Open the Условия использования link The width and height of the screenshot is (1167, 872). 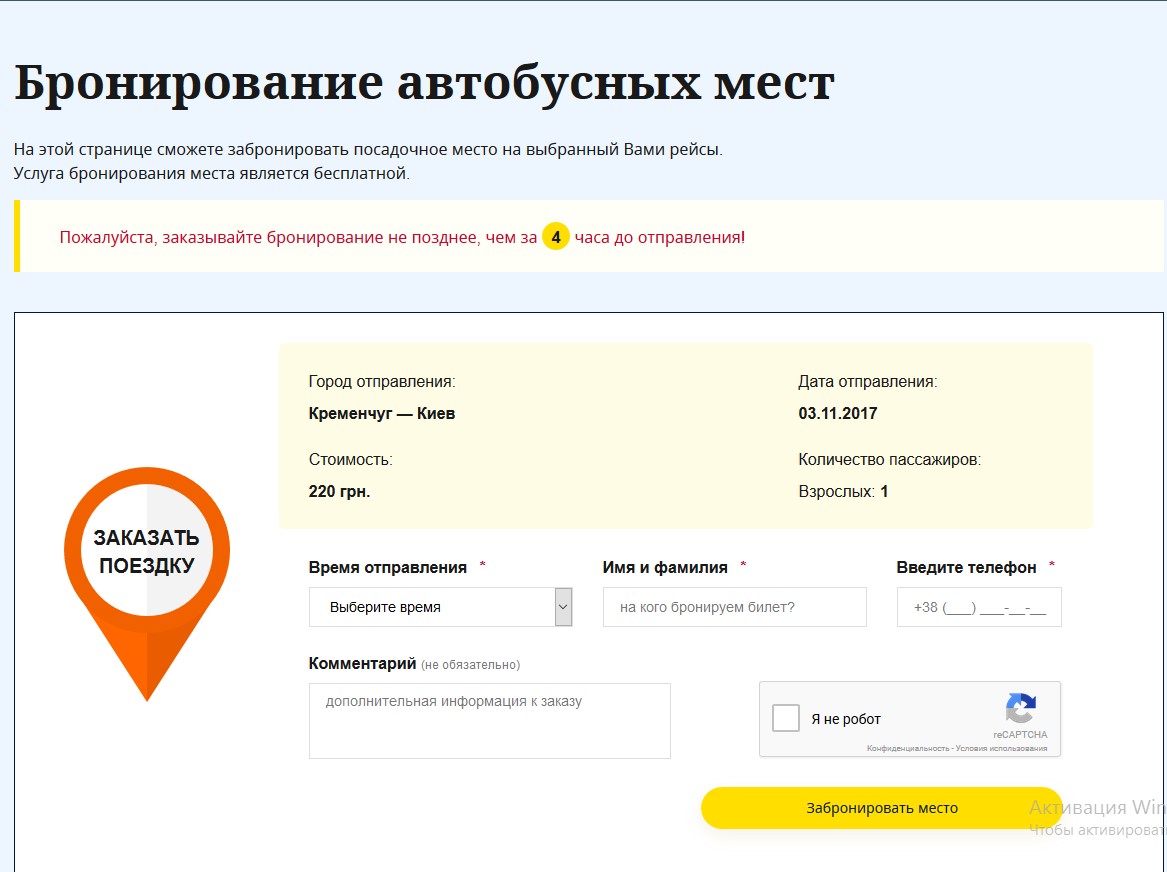pos(1001,748)
